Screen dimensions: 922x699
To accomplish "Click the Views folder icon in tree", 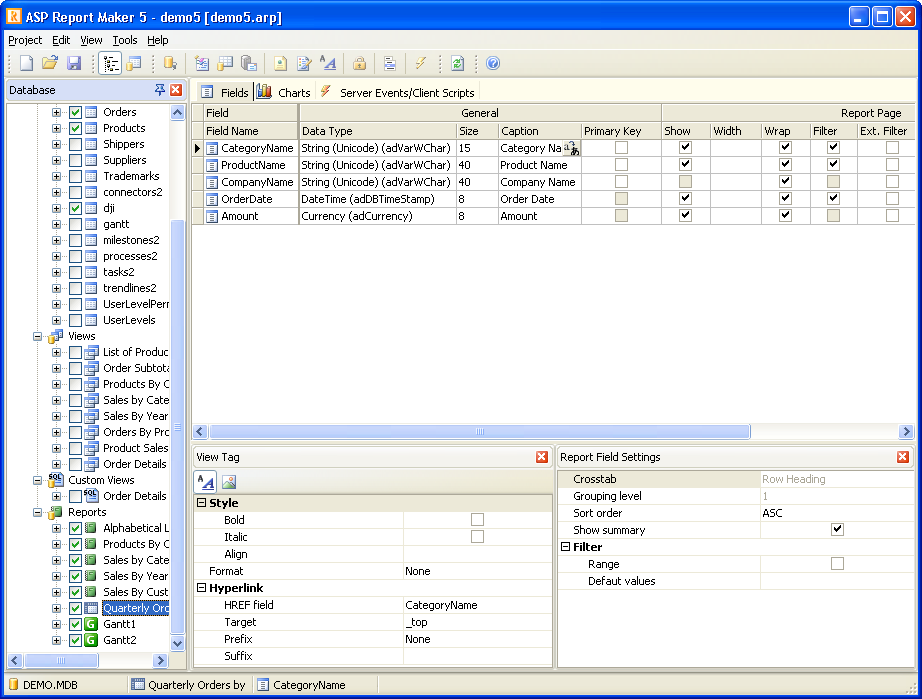I will (x=55, y=336).
